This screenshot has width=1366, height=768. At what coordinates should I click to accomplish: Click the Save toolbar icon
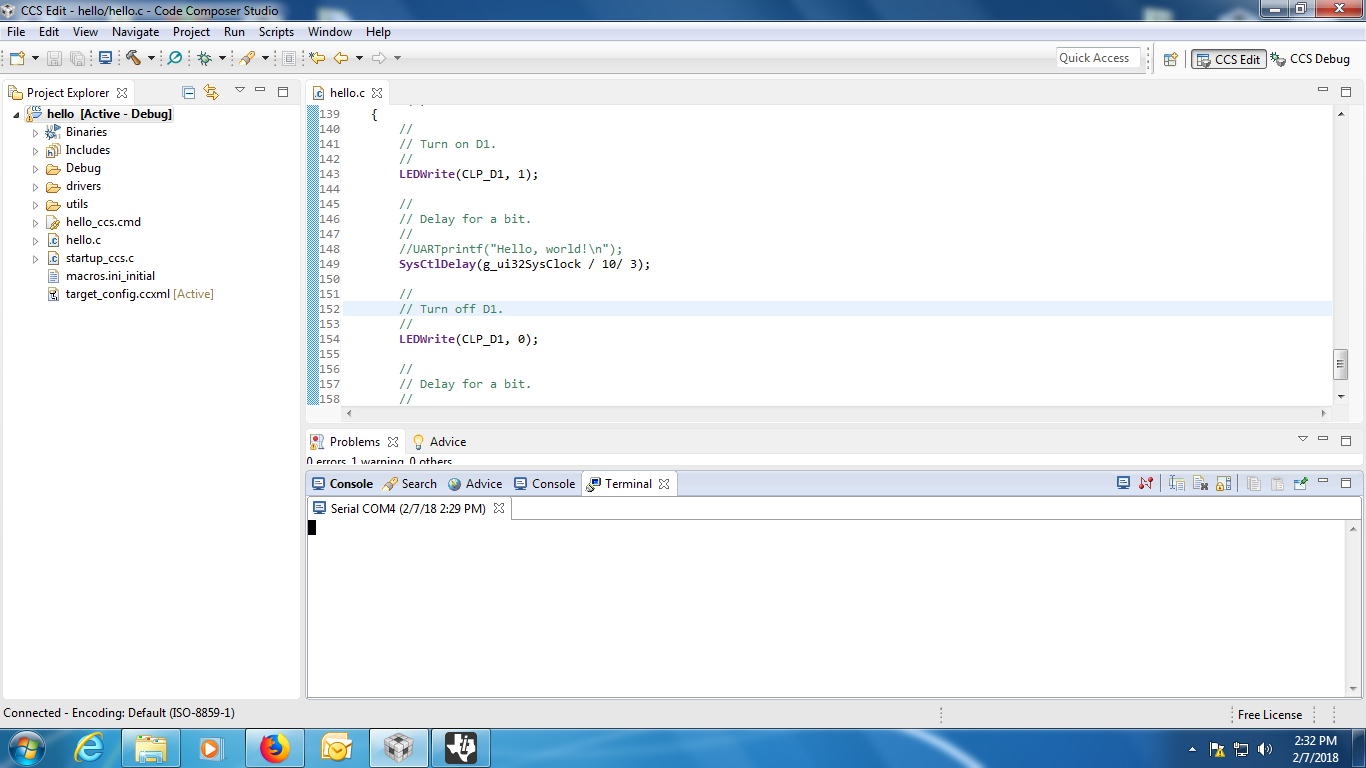click(x=54, y=58)
